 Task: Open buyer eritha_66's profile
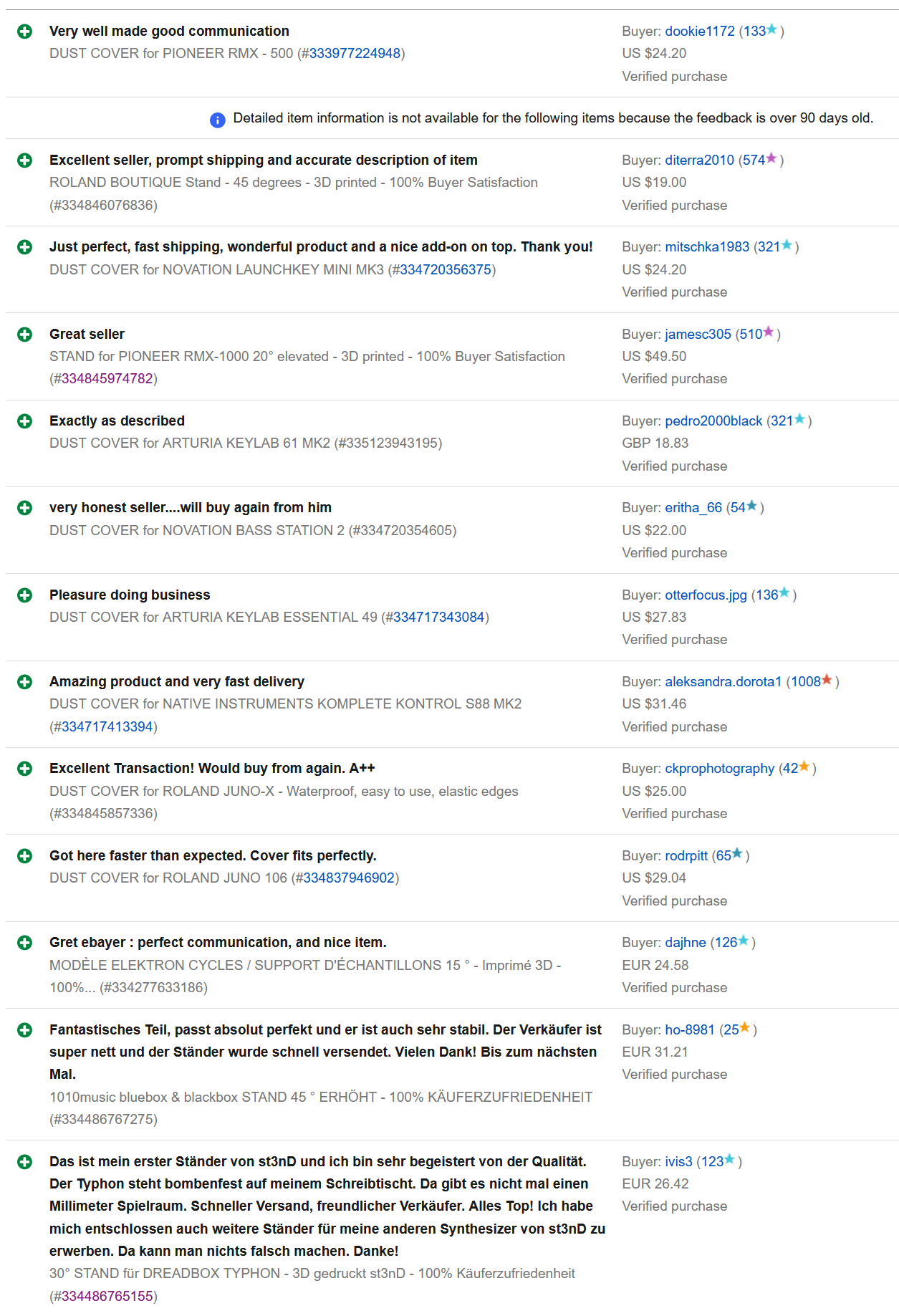693,508
